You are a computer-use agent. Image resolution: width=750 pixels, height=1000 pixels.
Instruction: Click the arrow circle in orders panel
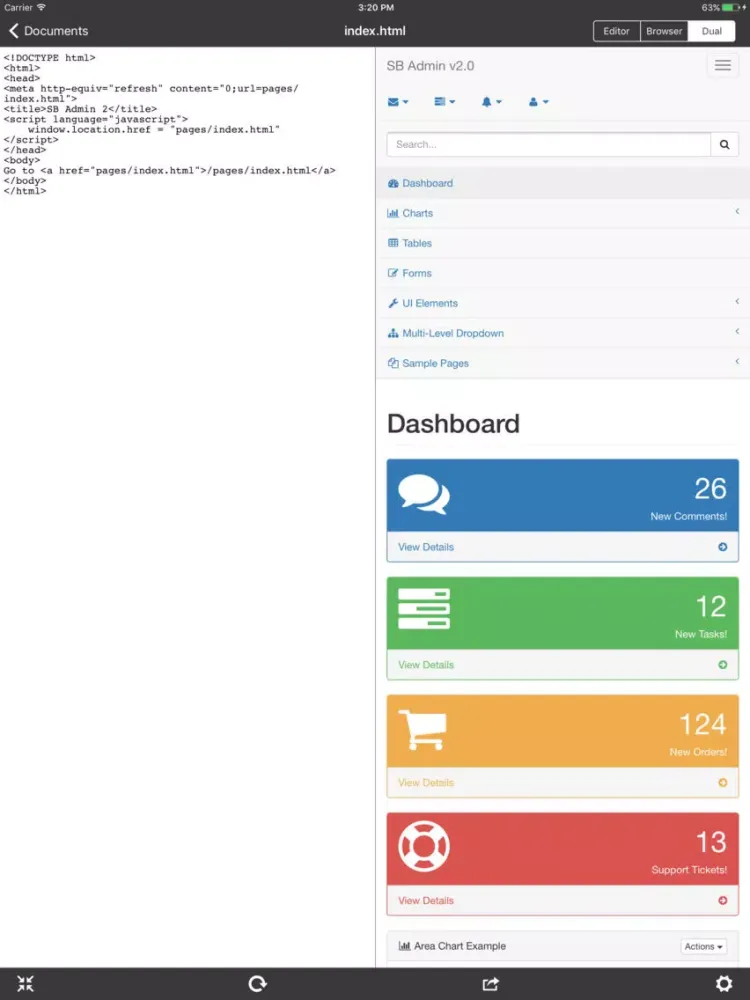(x=723, y=783)
